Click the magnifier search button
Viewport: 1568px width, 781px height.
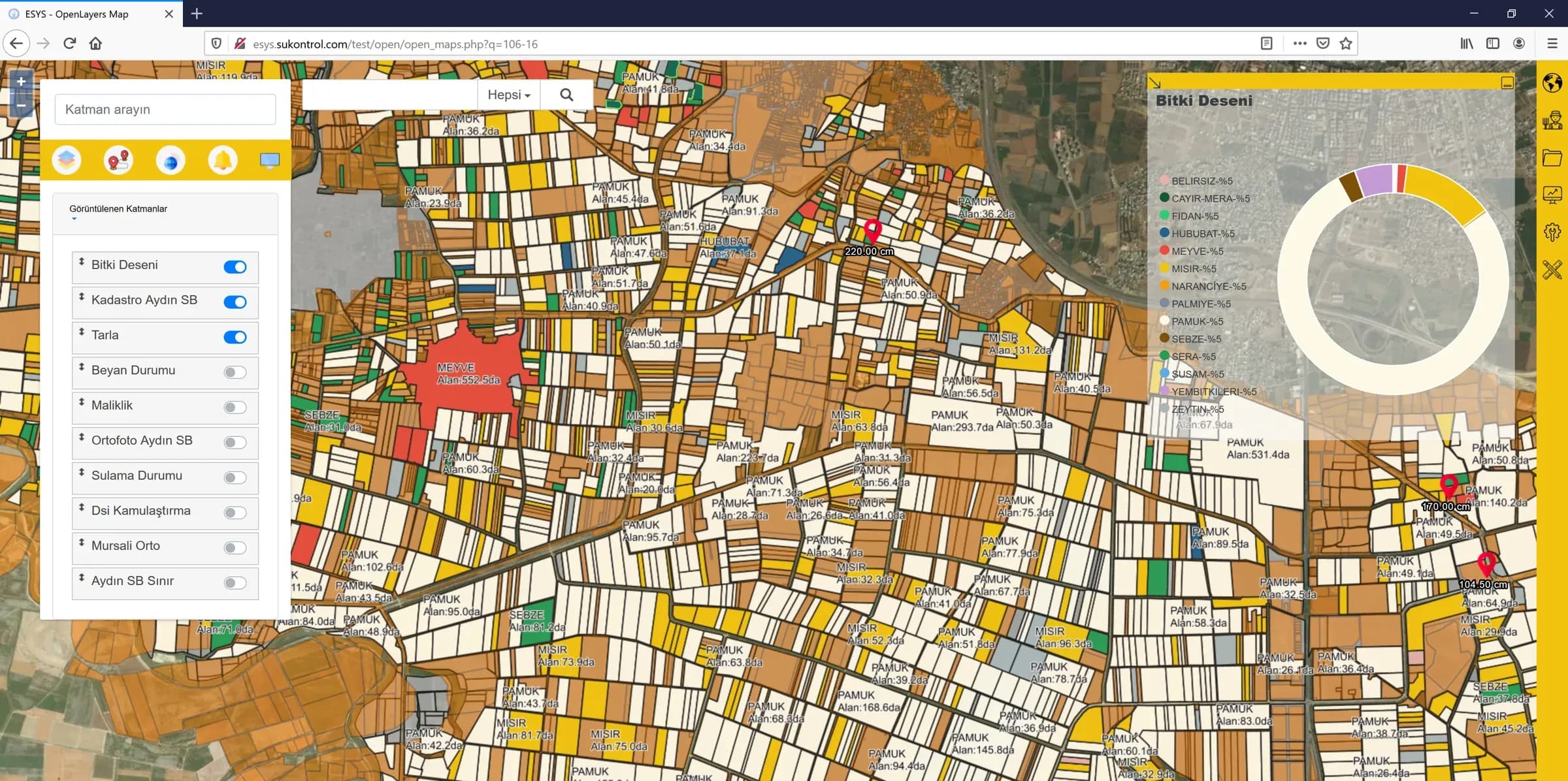(x=566, y=95)
